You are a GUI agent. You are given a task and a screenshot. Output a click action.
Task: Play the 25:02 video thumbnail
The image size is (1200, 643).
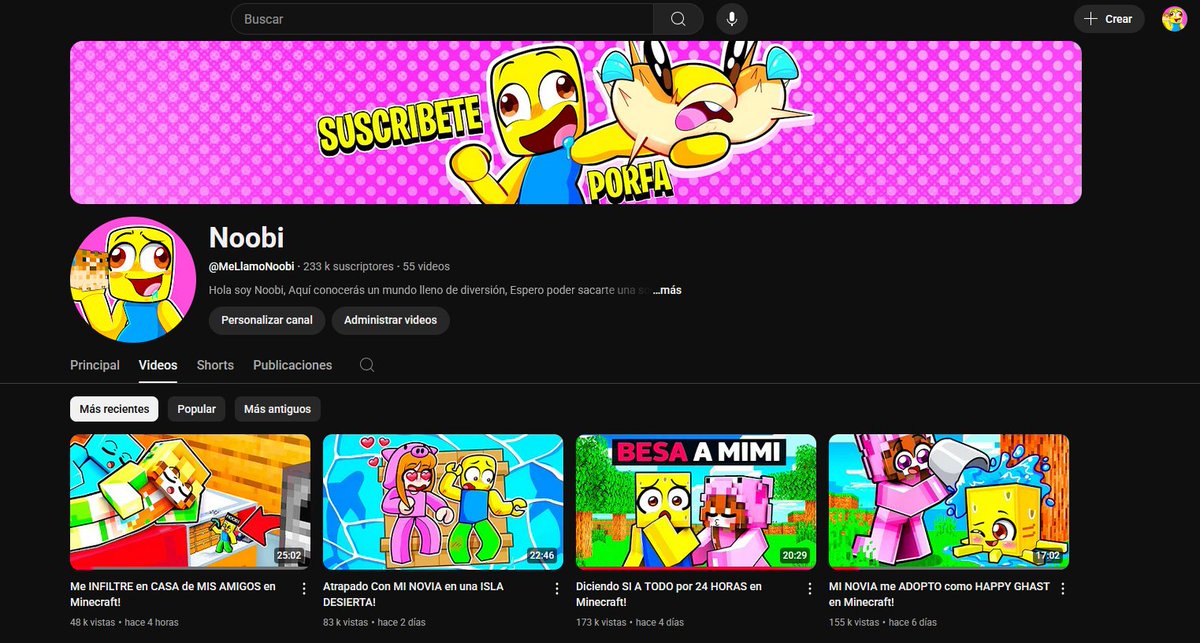(190, 501)
